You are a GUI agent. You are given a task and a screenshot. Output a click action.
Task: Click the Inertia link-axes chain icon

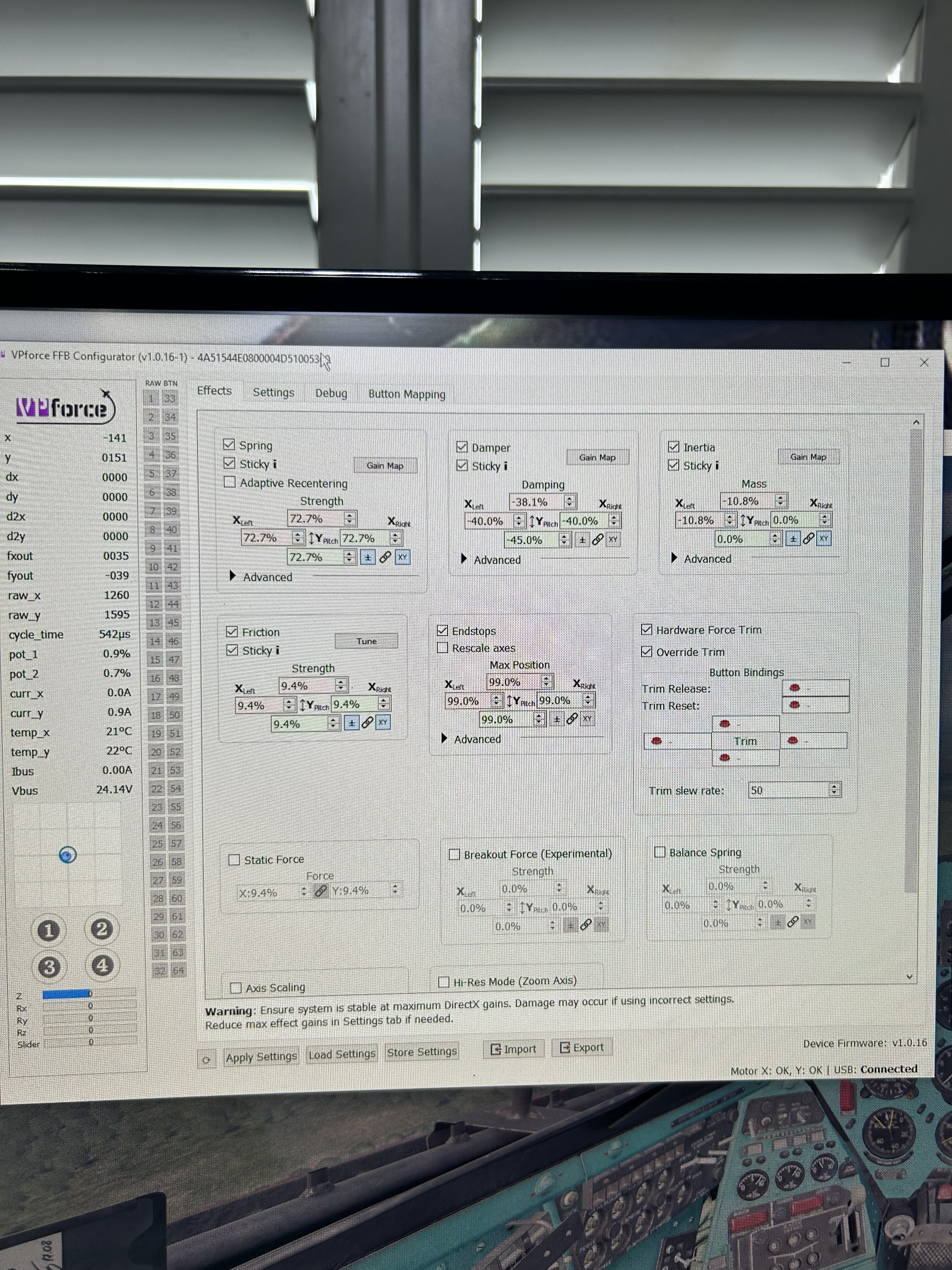click(808, 539)
